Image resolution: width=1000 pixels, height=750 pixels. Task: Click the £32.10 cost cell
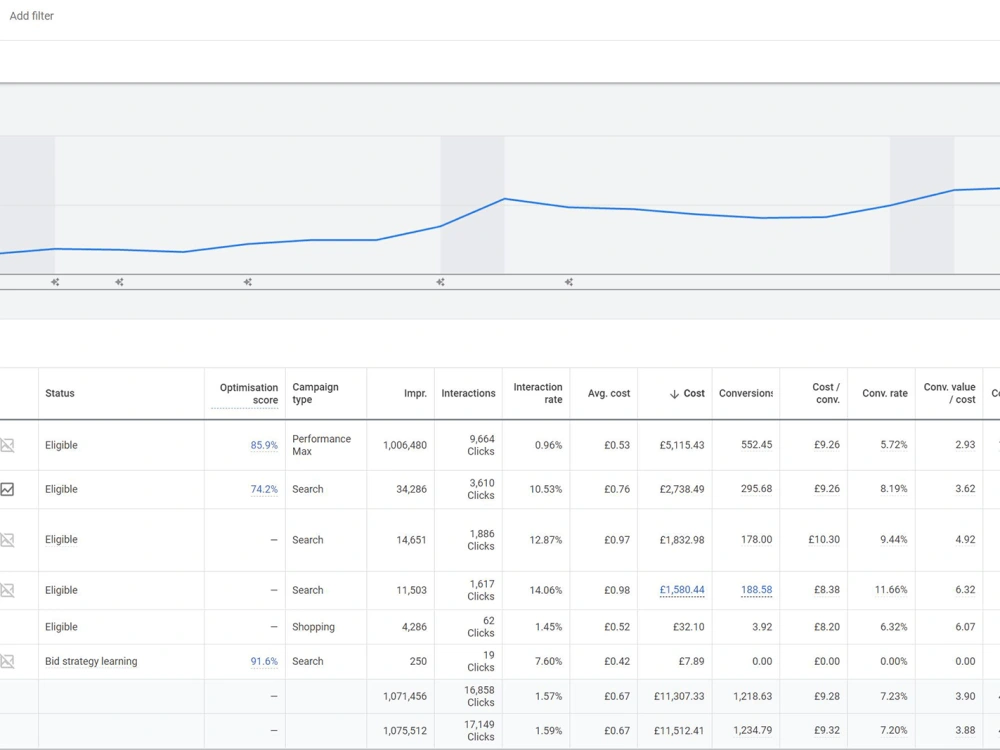coord(688,627)
